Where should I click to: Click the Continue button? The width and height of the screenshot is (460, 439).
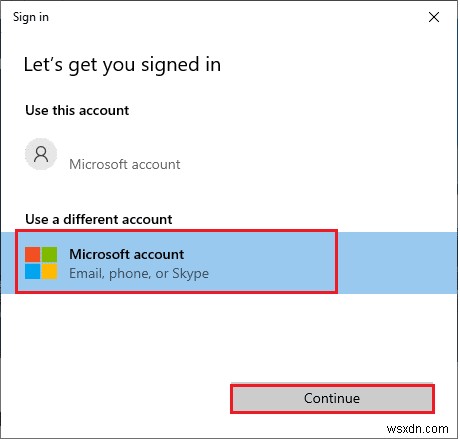pos(332,399)
